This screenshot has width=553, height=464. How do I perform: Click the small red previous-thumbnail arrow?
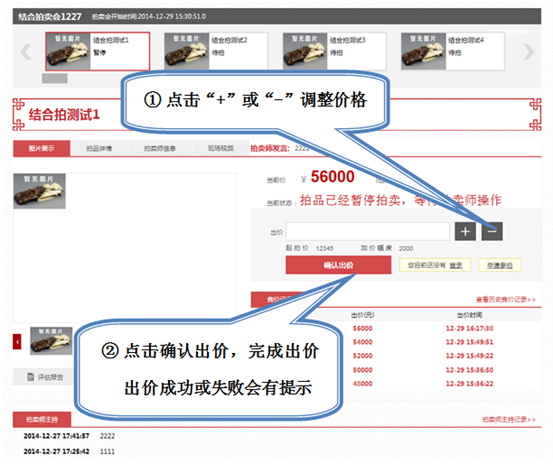click(17, 342)
